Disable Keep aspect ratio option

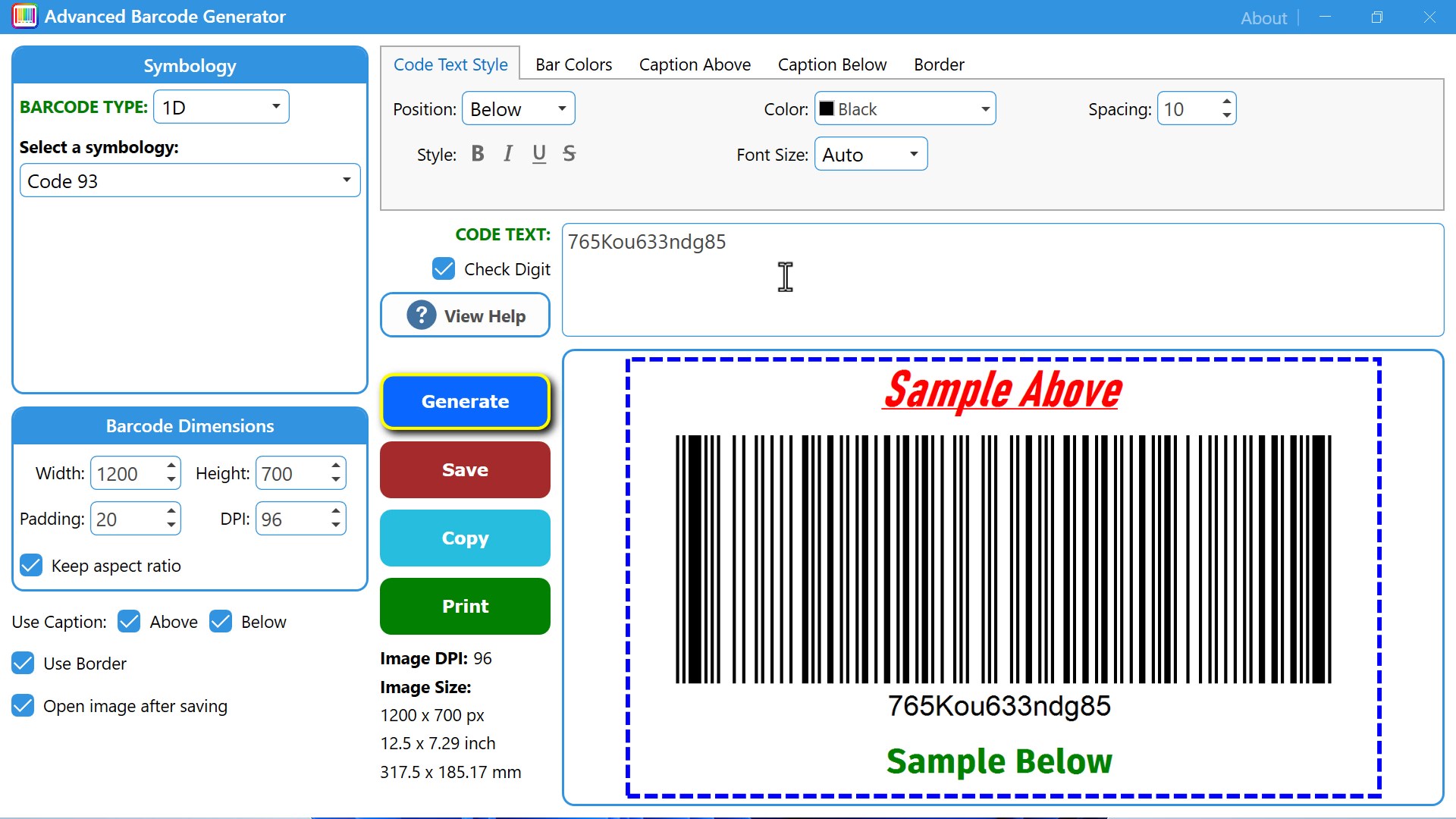(x=31, y=566)
